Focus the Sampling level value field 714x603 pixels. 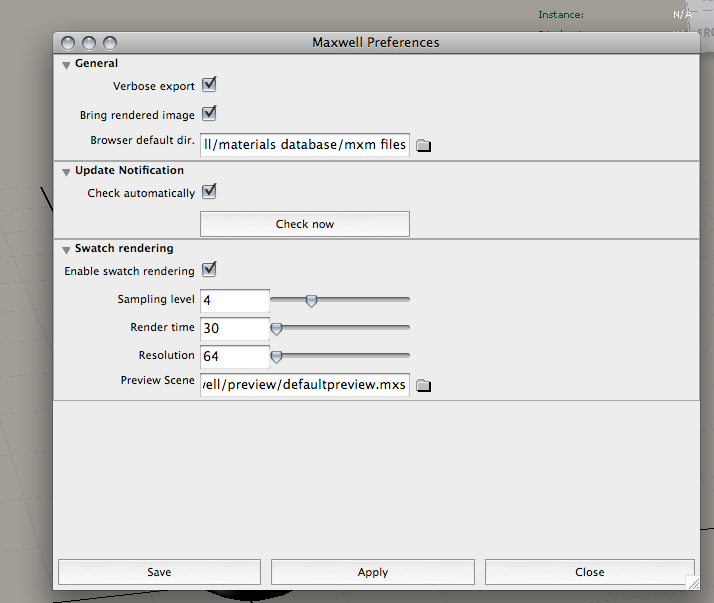coord(235,301)
